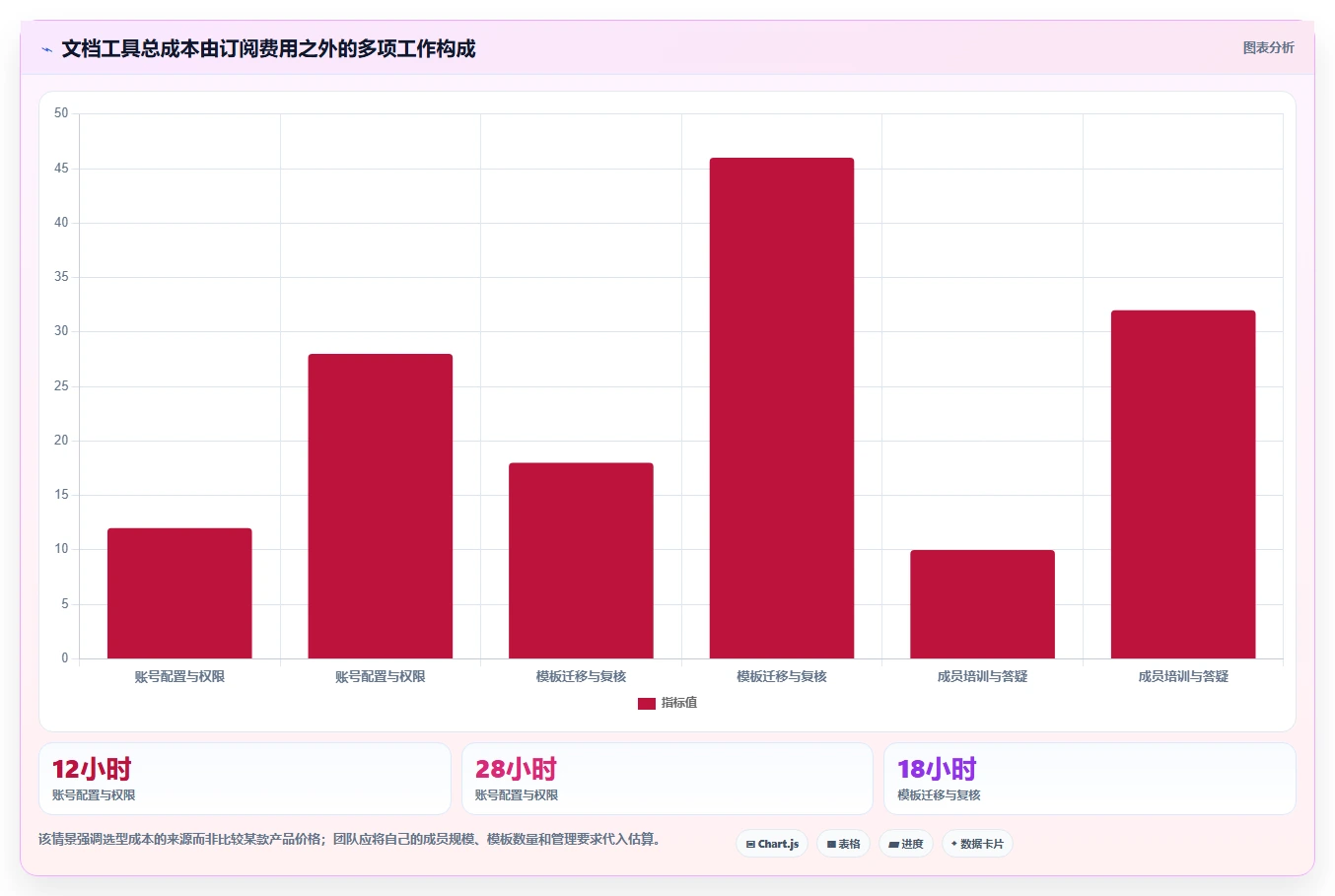Click the 35 tick on the y-axis
The height and width of the screenshot is (896, 1335).
62,277
